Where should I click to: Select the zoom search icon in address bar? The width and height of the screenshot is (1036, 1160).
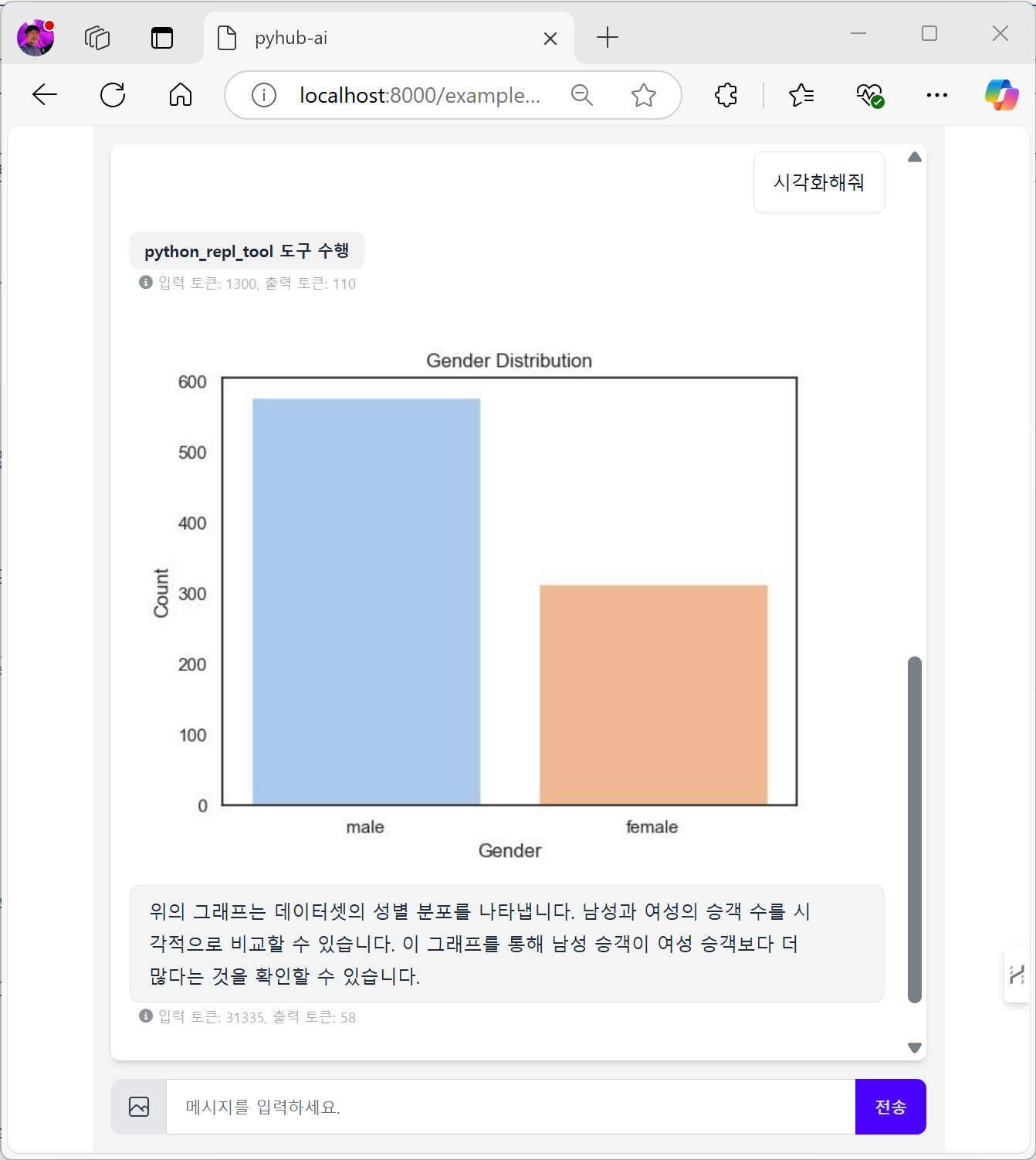pyautogui.click(x=582, y=95)
